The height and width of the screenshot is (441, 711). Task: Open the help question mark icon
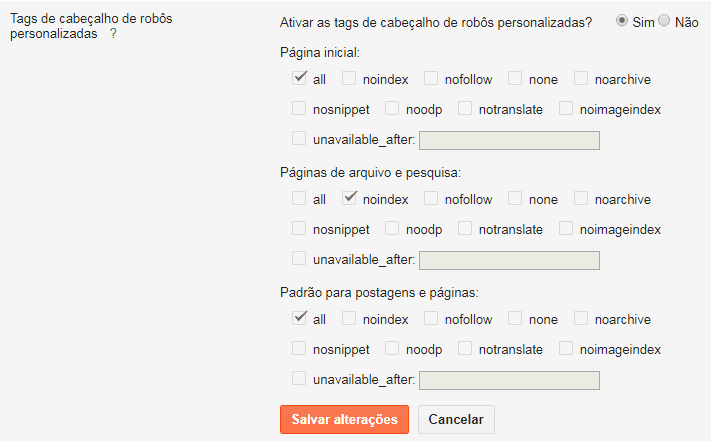[x=113, y=34]
